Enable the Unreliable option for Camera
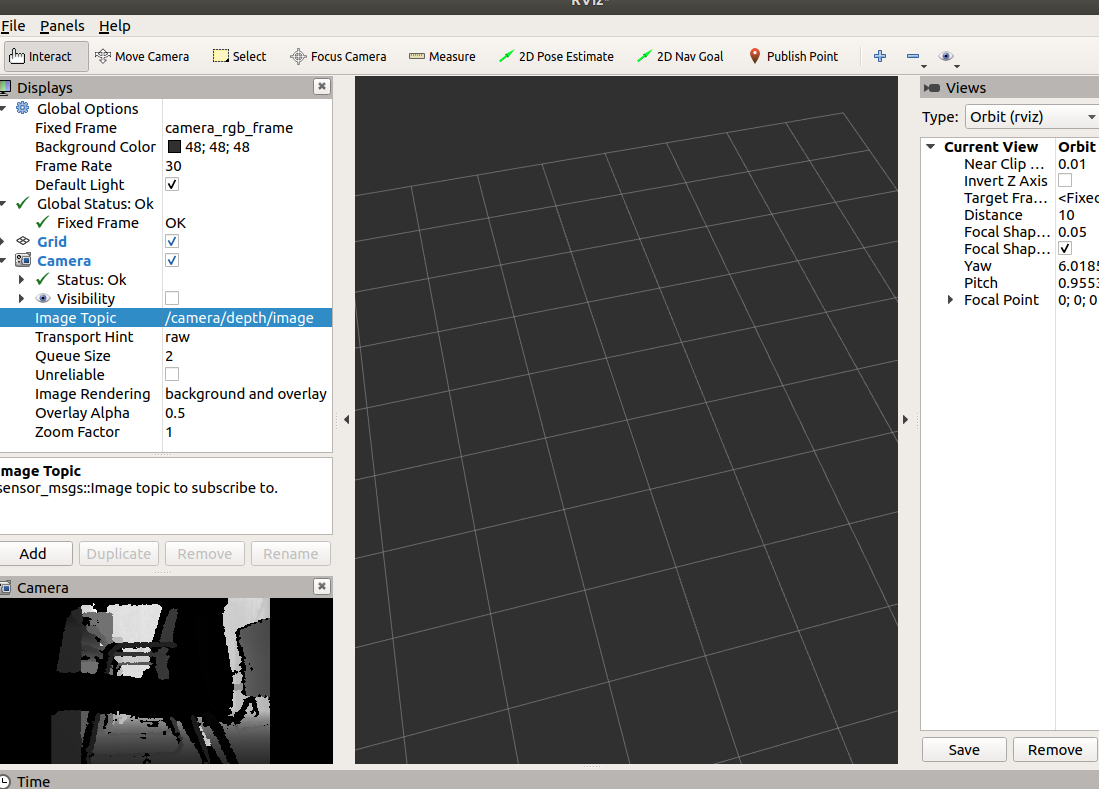 (171, 374)
